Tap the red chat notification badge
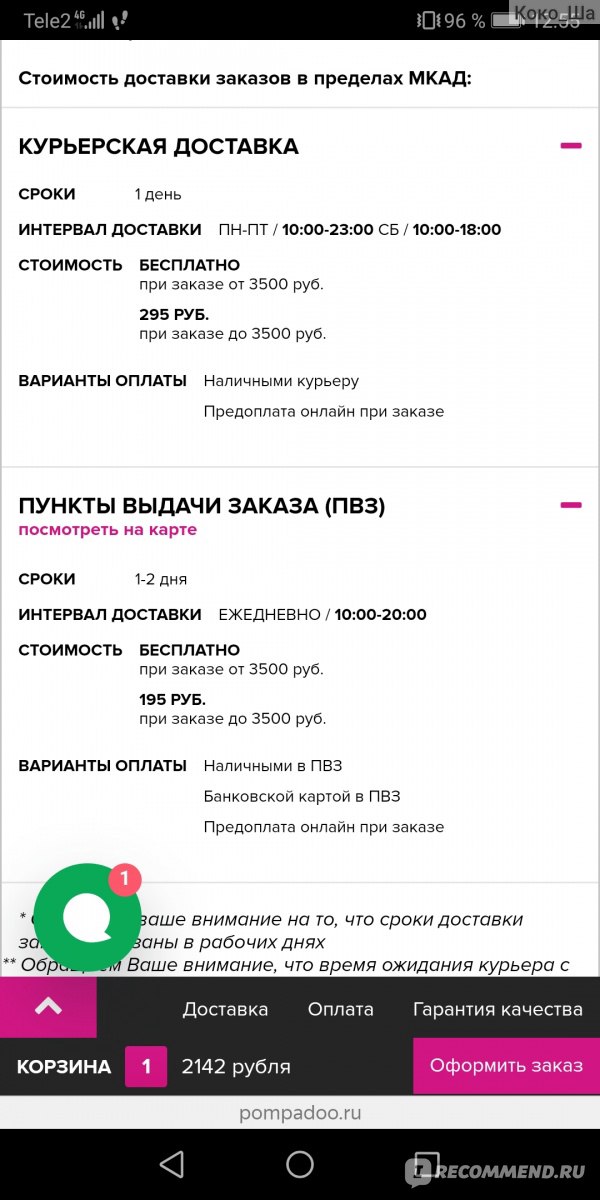The width and height of the screenshot is (600, 1200). (124, 879)
